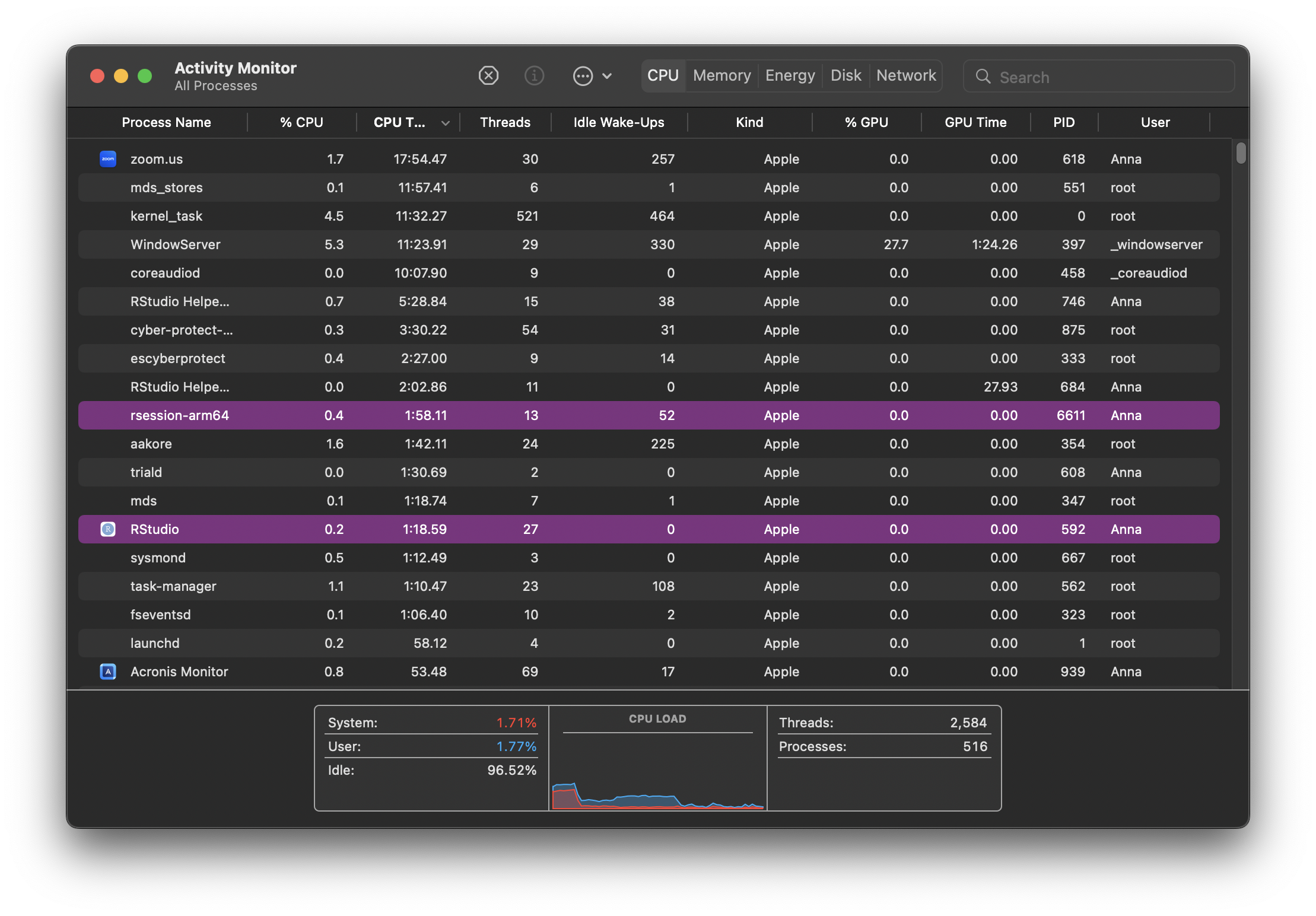Sort by Idle Wake-Ups column header

618,123
